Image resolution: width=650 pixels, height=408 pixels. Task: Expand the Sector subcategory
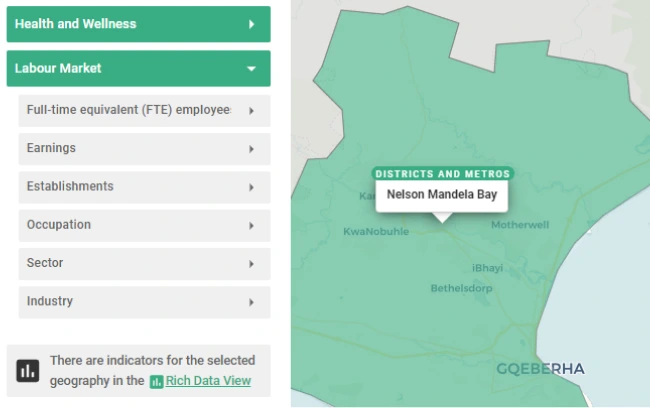pyautogui.click(x=144, y=264)
